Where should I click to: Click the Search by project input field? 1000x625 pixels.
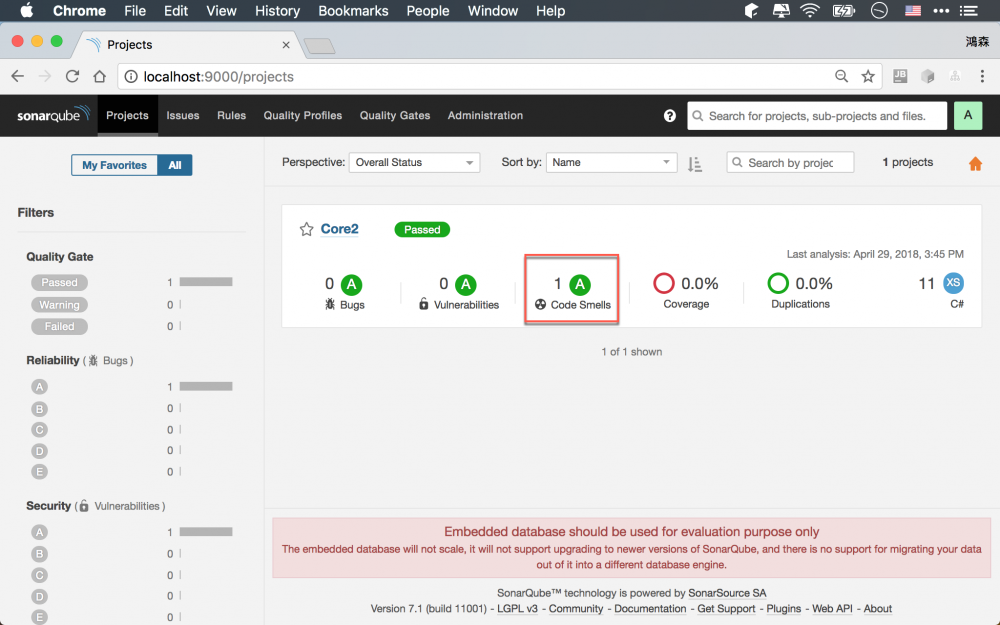pyautogui.click(x=790, y=162)
